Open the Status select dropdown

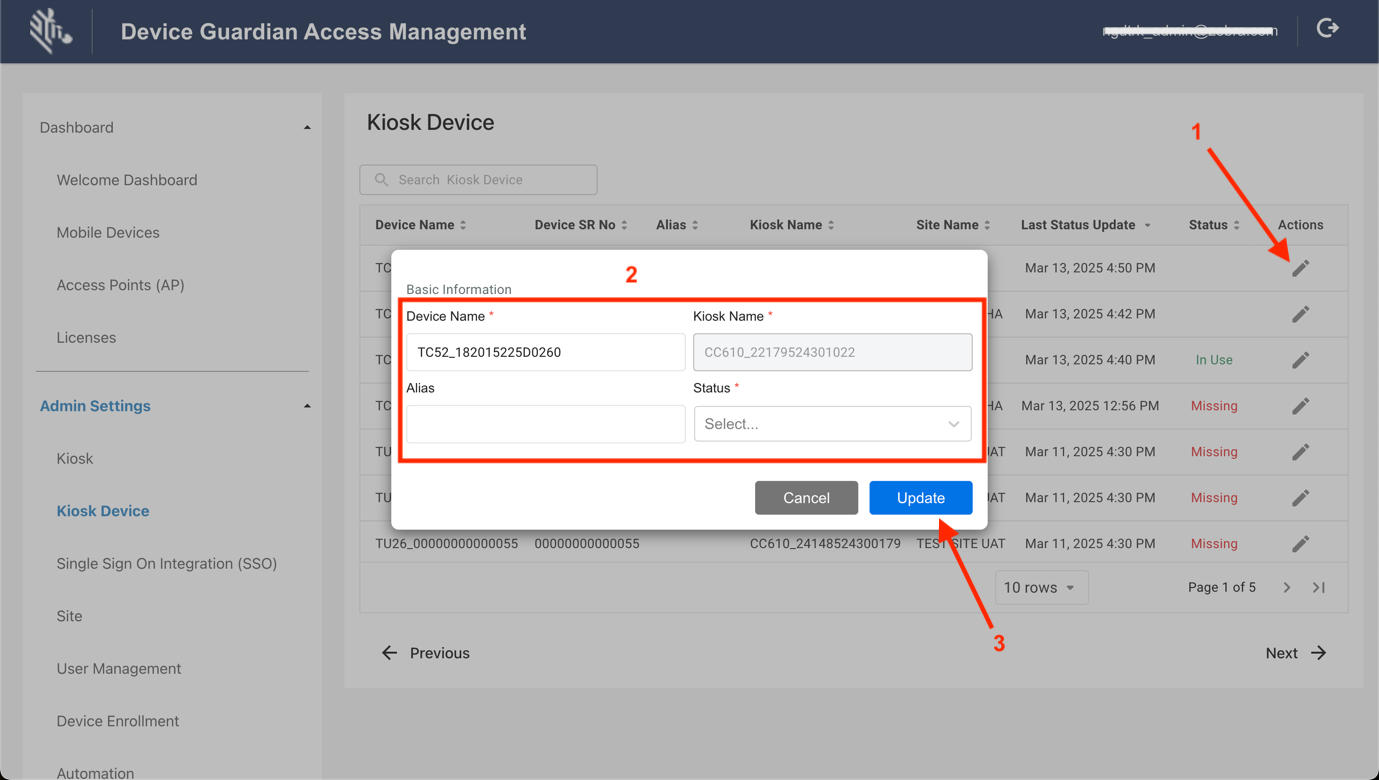pos(832,424)
